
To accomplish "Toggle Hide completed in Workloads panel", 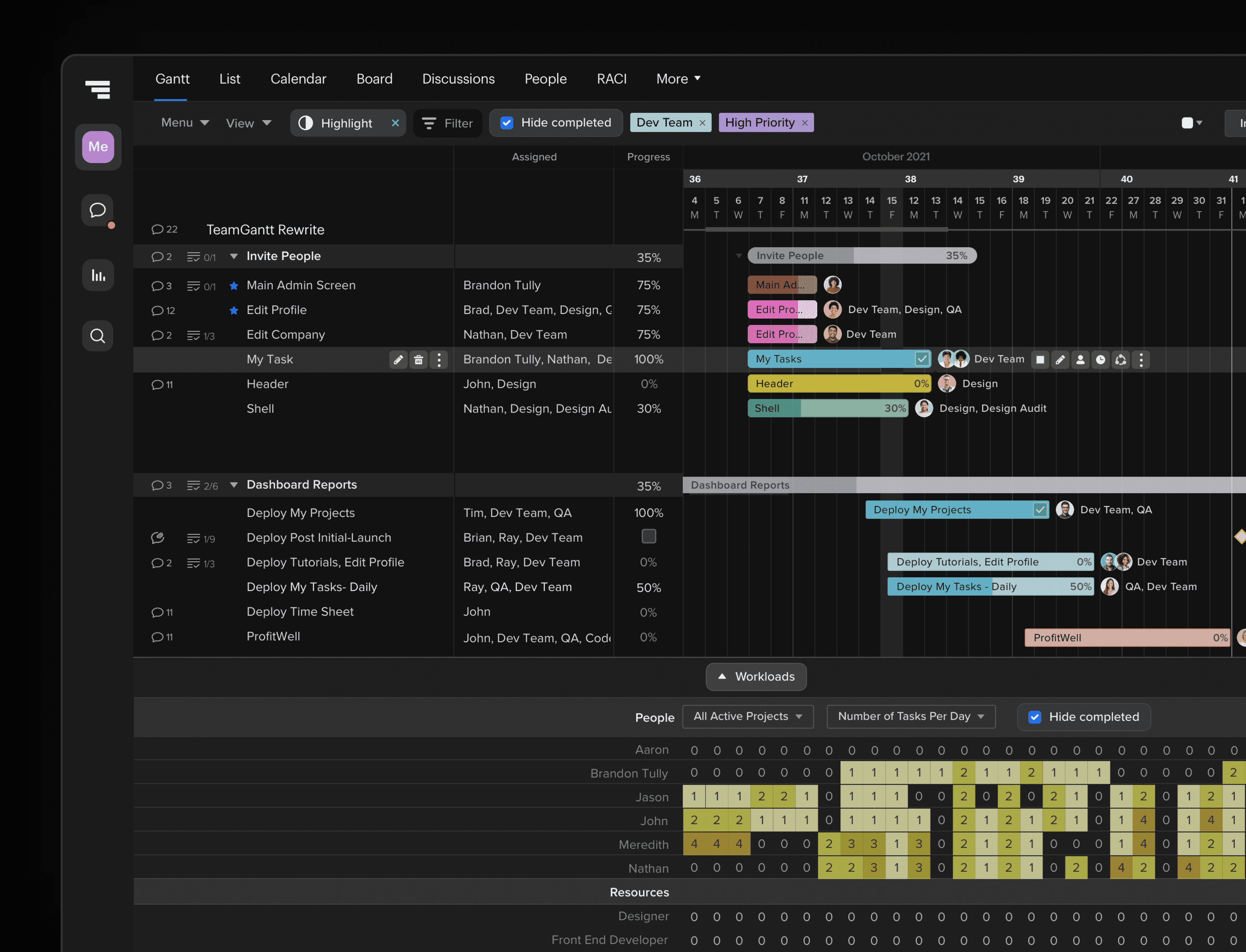I will pyautogui.click(x=1035, y=717).
